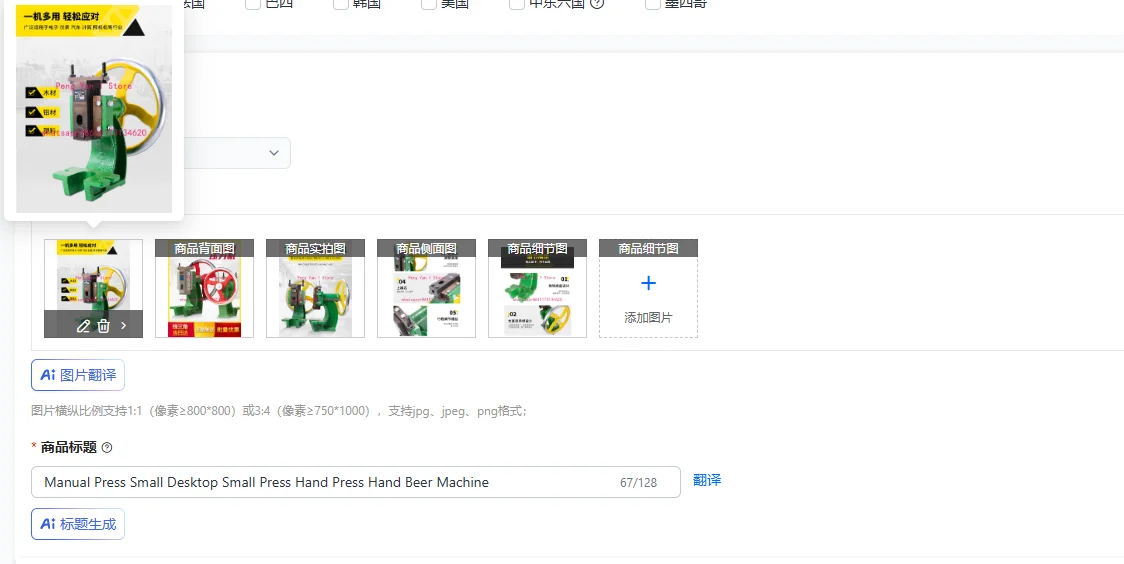
Task: Click into the 商品标题 text field
Action: click(x=356, y=482)
